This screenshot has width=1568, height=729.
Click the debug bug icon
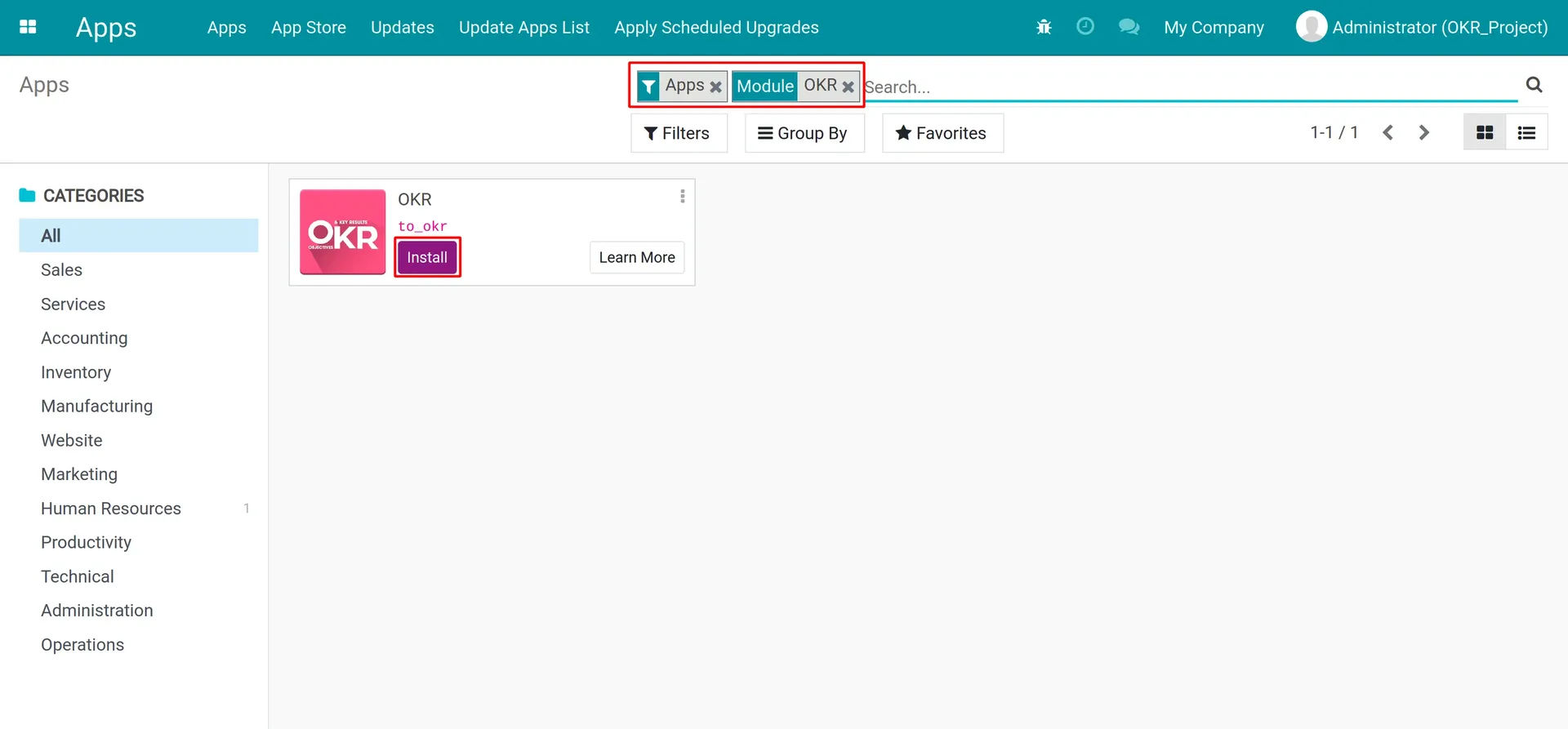1044,27
